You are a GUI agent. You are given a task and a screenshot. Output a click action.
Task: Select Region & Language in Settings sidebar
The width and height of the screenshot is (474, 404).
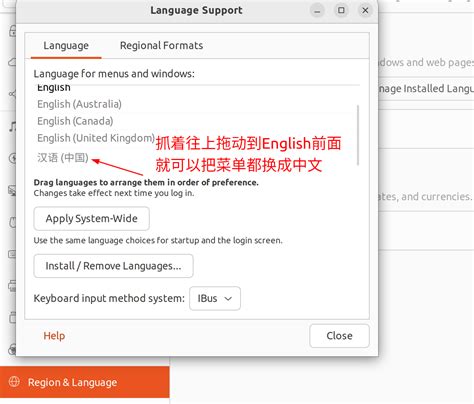click(85, 382)
